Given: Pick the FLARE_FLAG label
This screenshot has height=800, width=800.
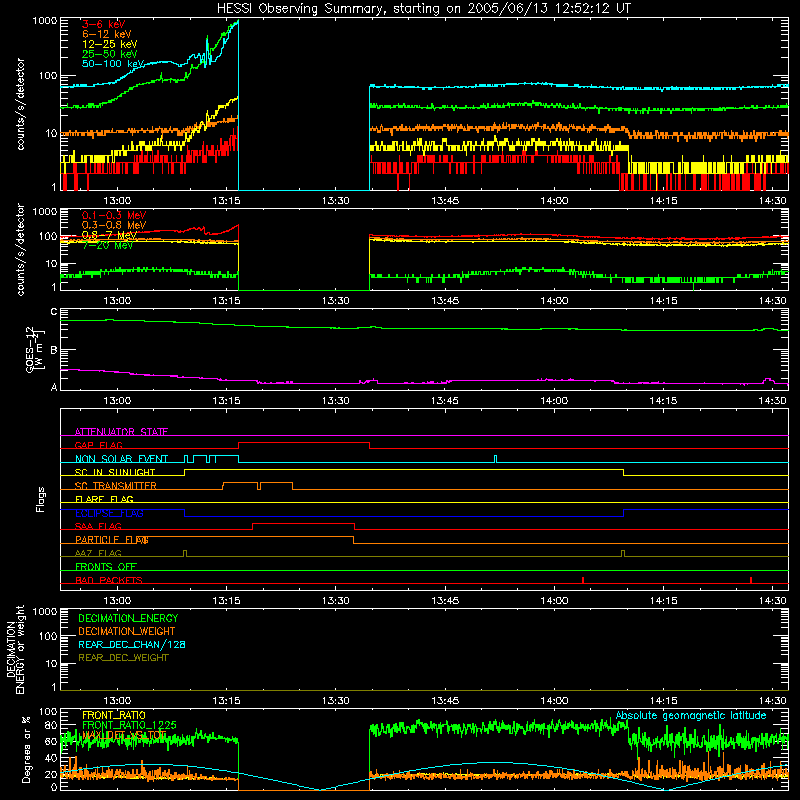Looking at the screenshot, I should 104,499.
